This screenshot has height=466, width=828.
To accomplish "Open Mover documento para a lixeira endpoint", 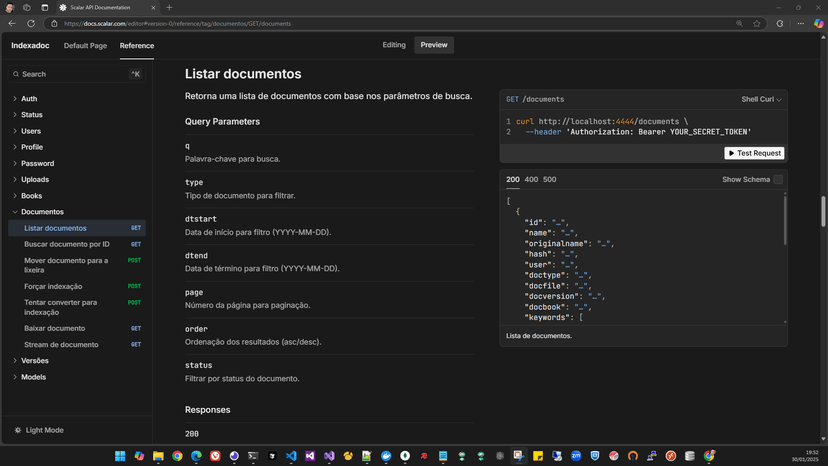I will click(77, 265).
